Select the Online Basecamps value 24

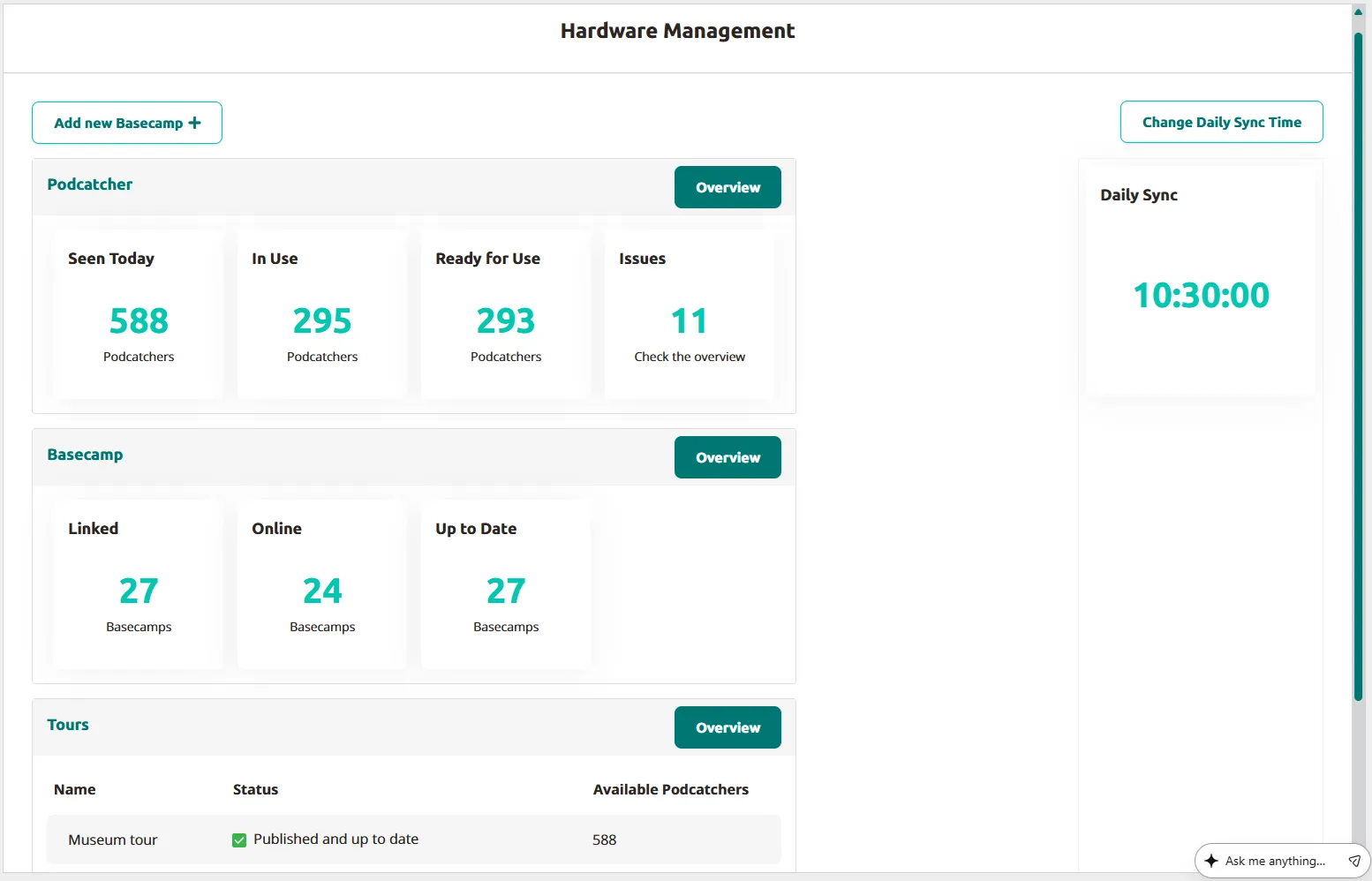pos(322,591)
